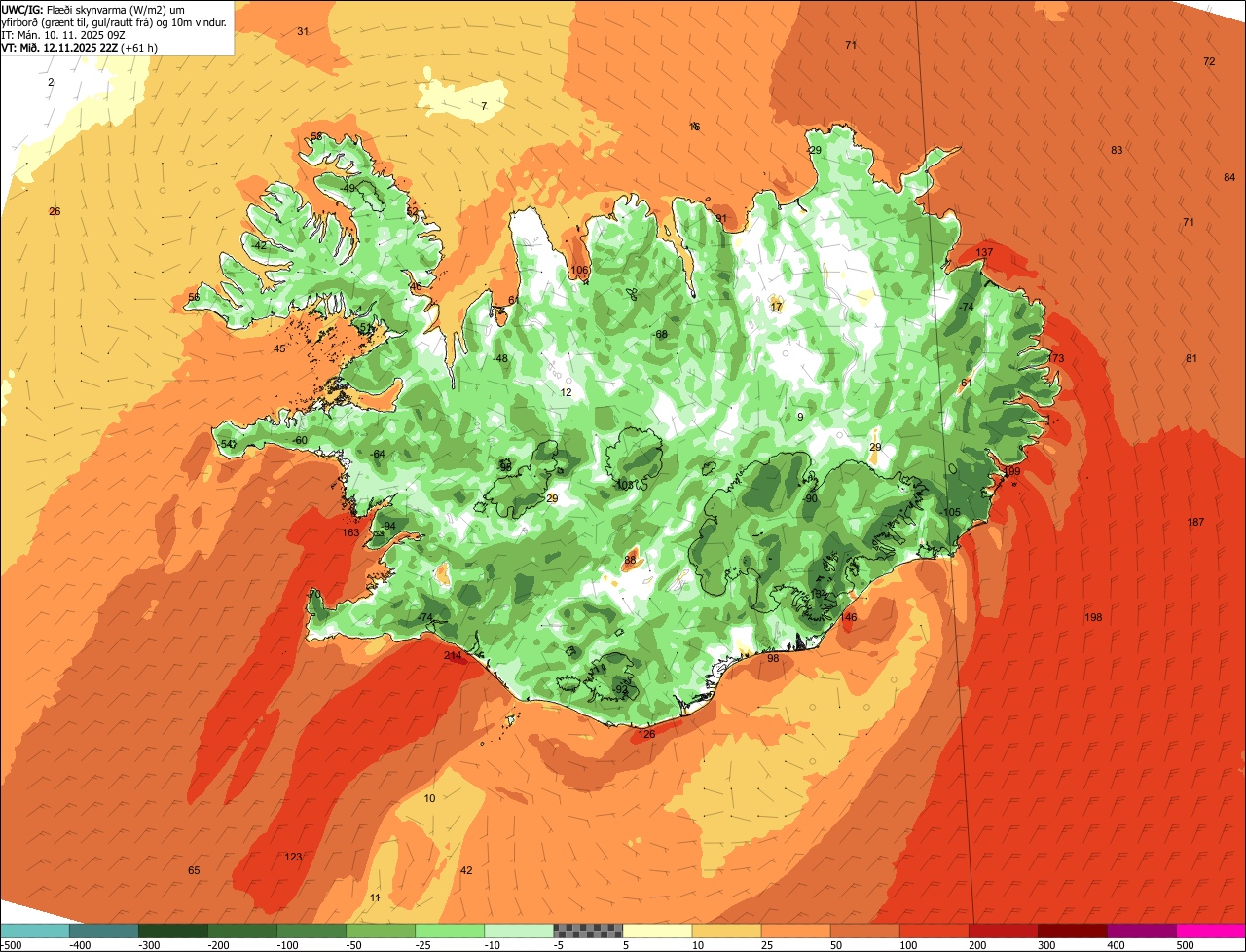
Task: Select the dark maroon swatch between 300 and 400
Action: (x=1073, y=931)
